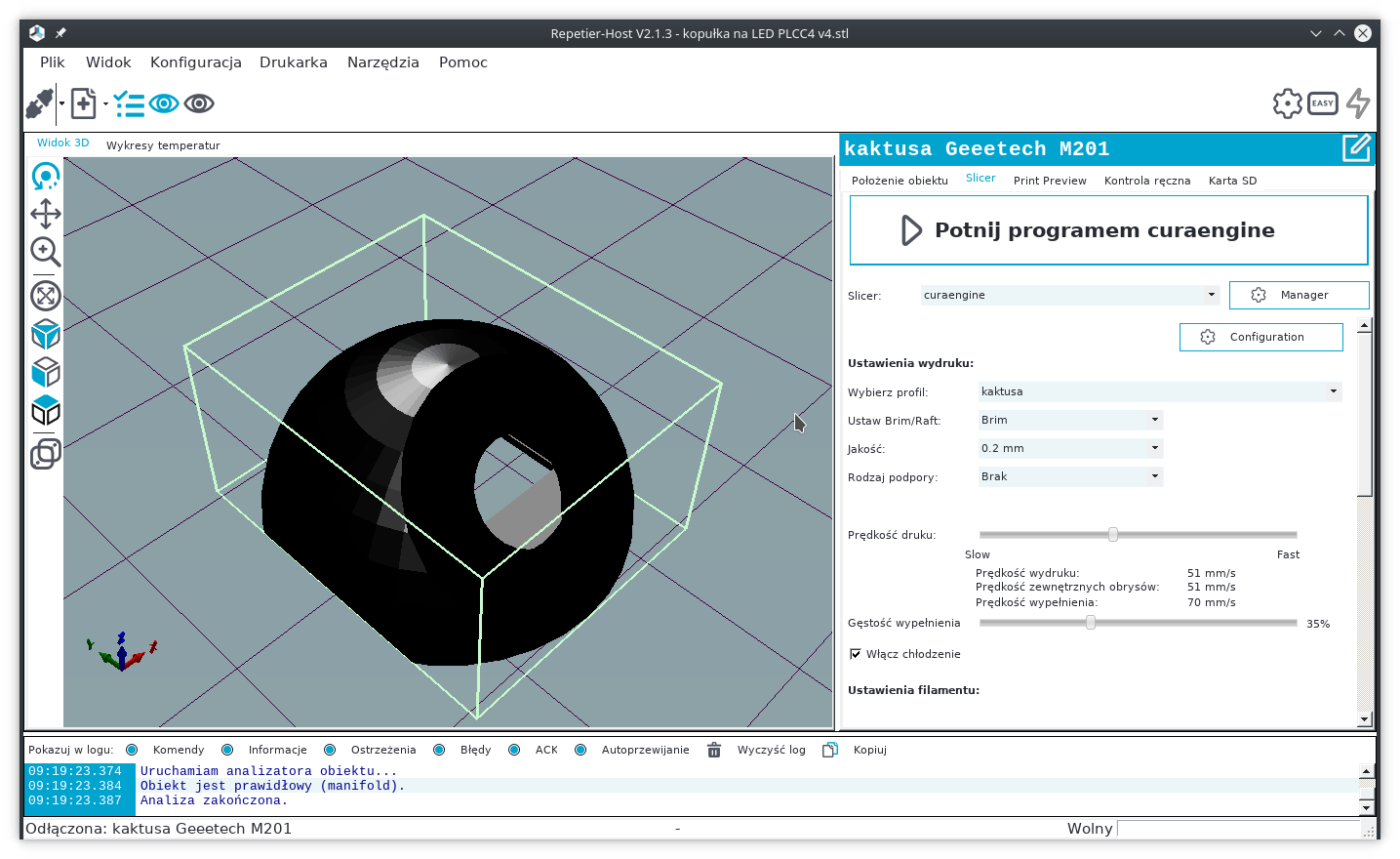Toggle the log panel list icon
This screenshot has width=1400, height=859.
[129, 103]
